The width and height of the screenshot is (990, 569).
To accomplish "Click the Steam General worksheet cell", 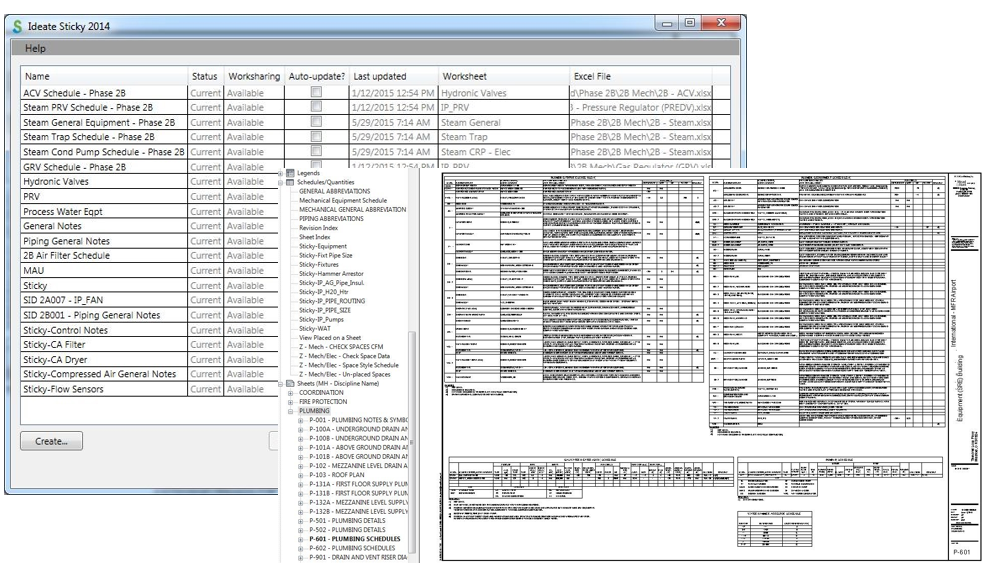I will click(503, 123).
